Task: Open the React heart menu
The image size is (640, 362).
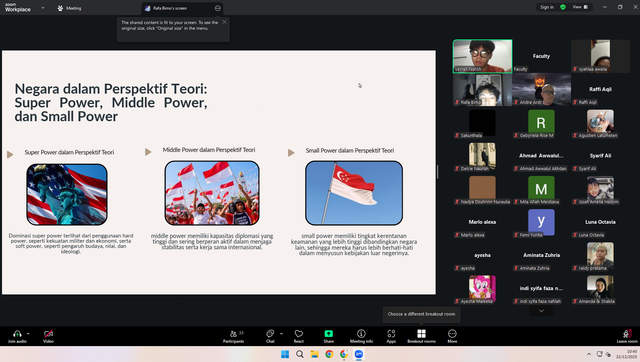Action: (299, 336)
